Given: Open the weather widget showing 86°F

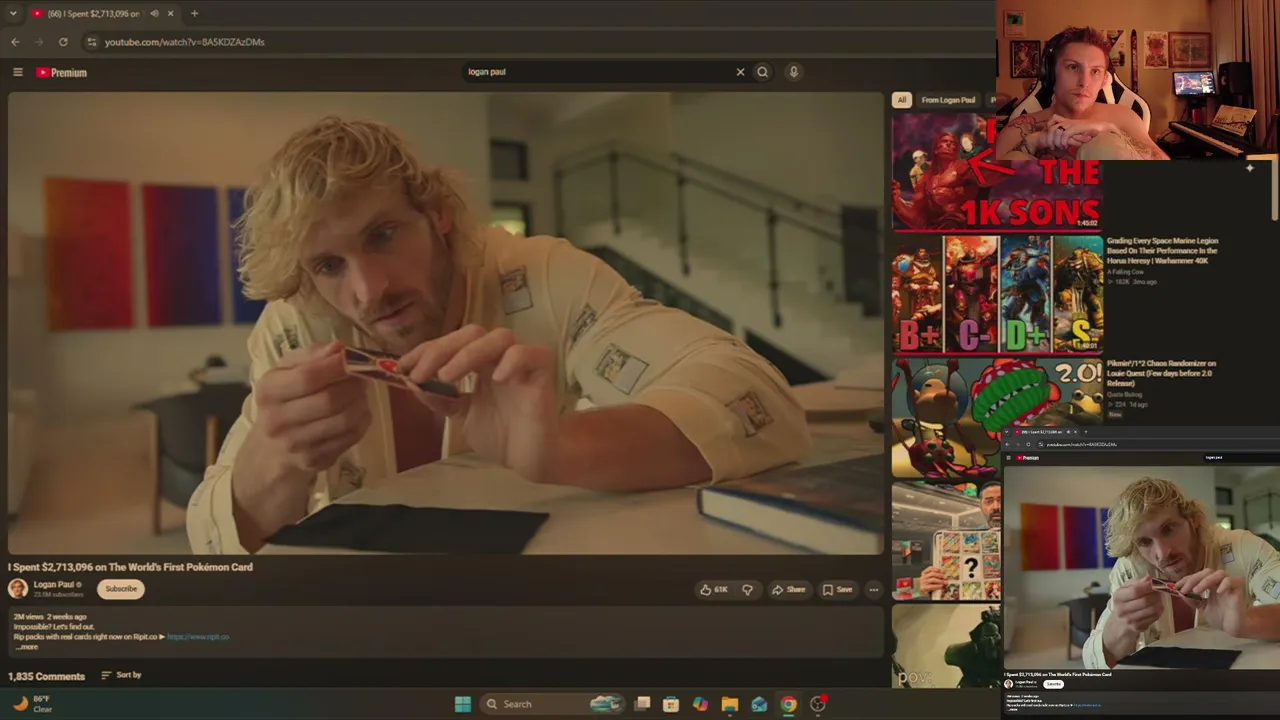Looking at the screenshot, I should (32, 704).
